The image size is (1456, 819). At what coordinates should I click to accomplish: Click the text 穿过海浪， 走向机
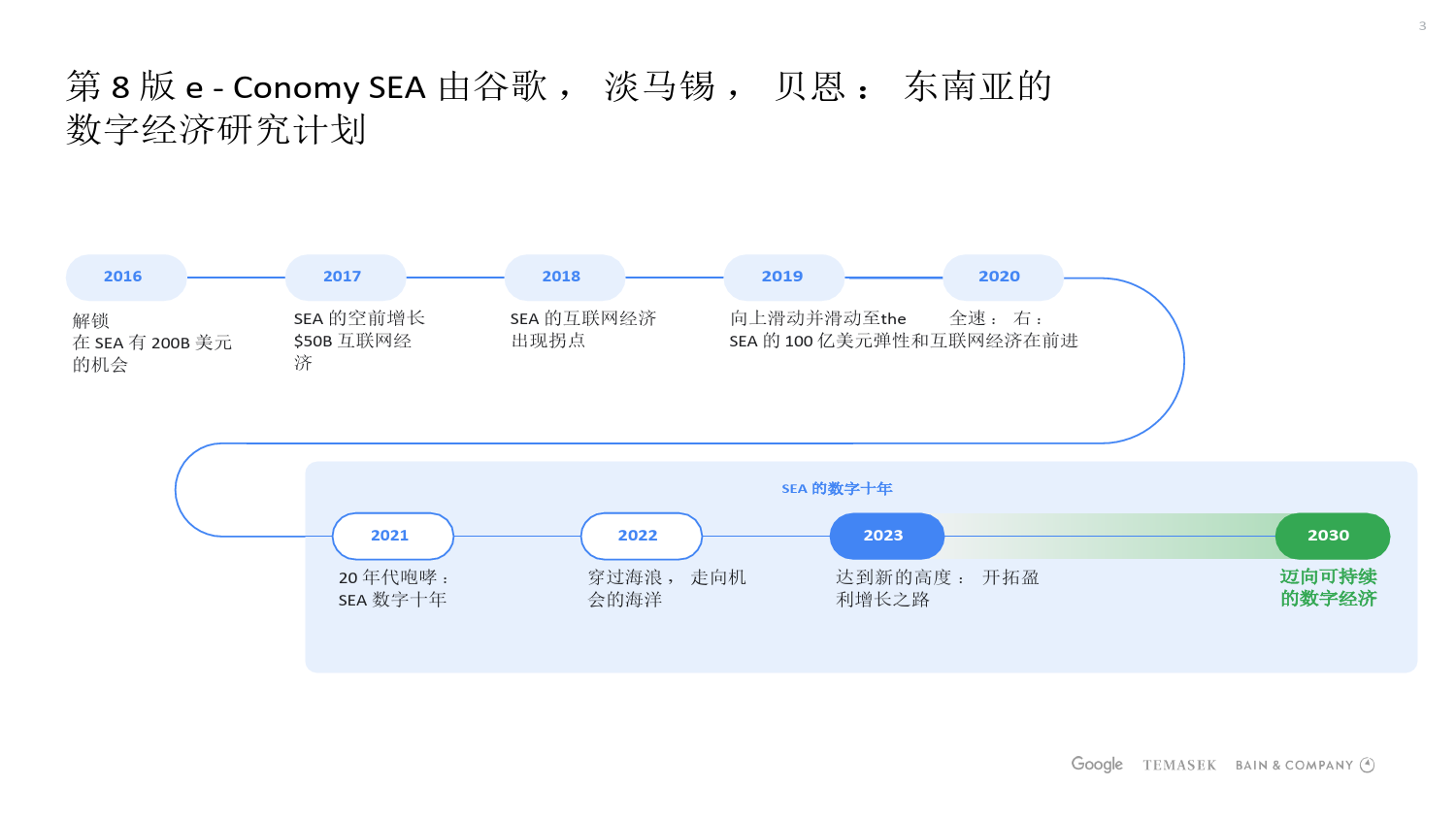(x=667, y=577)
